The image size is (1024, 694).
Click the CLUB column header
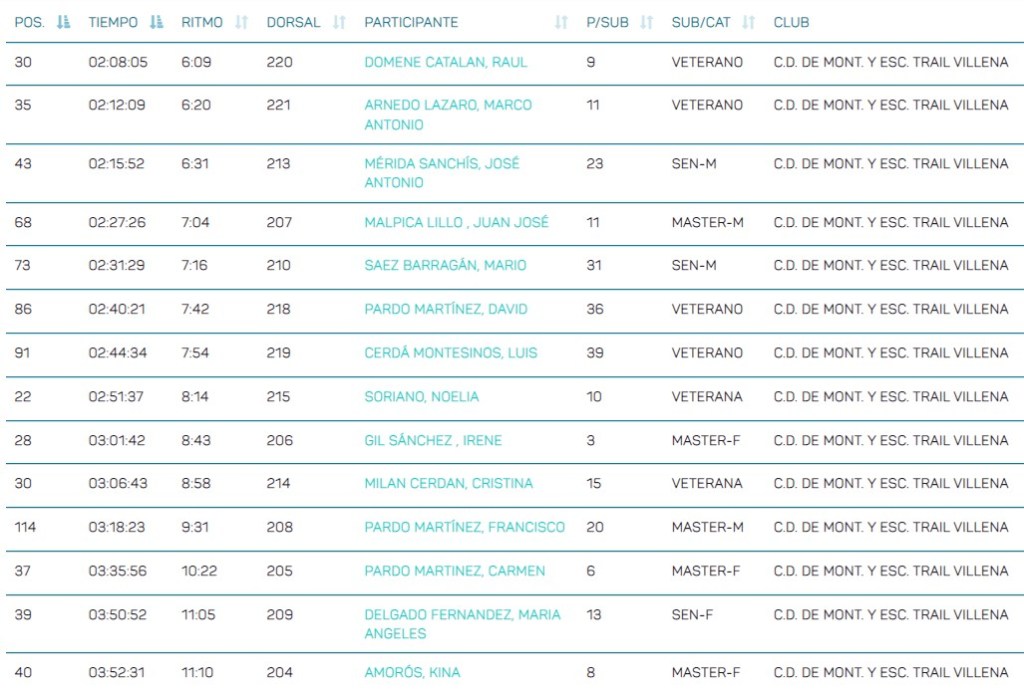791,22
